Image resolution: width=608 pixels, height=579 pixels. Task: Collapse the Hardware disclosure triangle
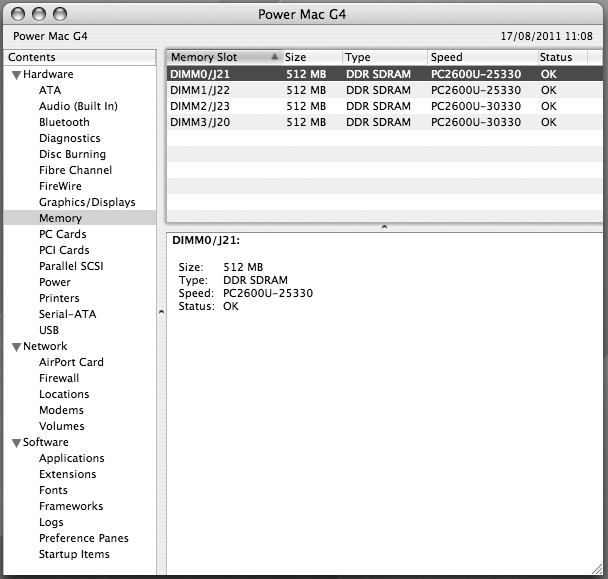click(16, 75)
